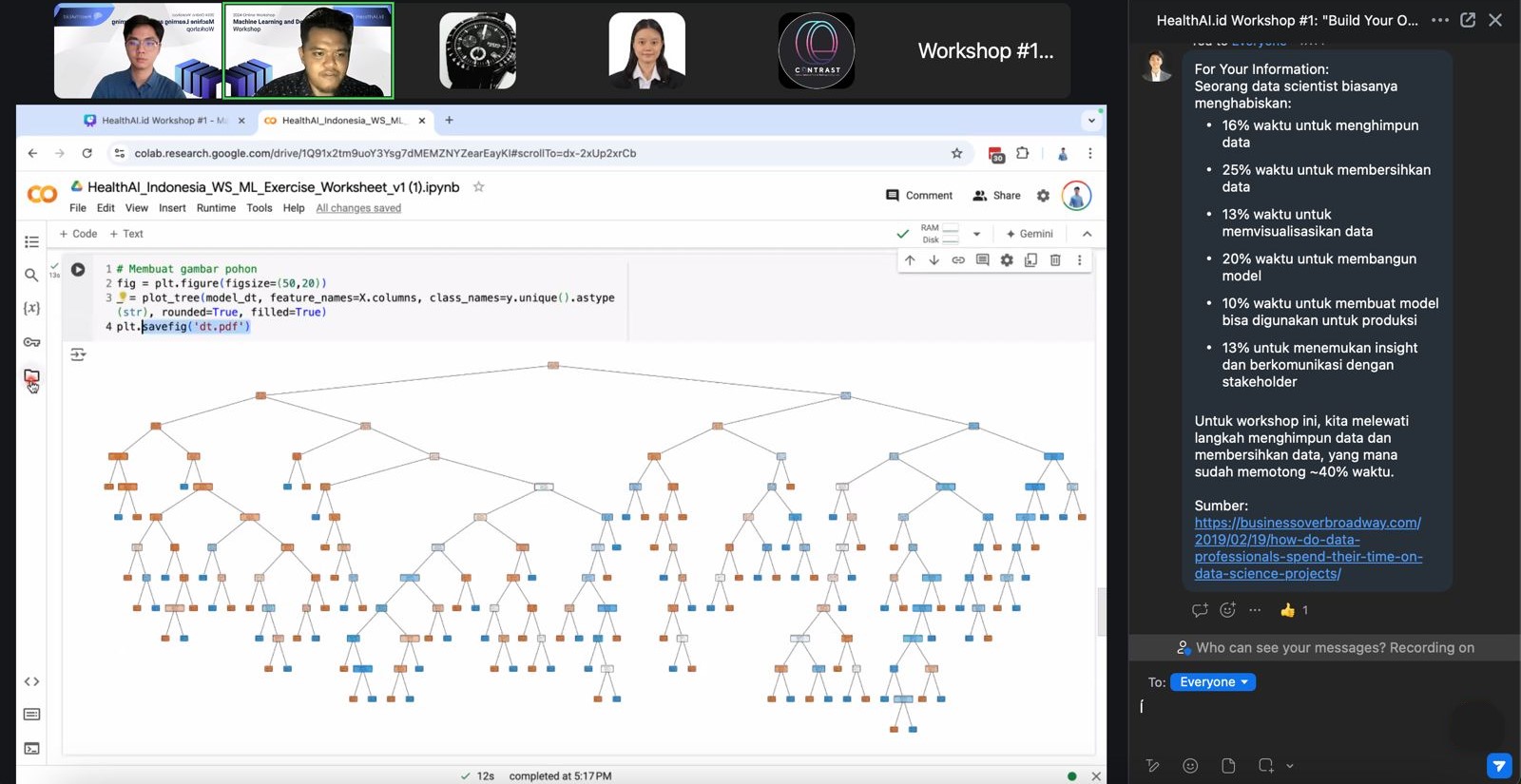Move cell up with arrow icon
Viewport: 1521px width, 784px height.
coord(910,260)
